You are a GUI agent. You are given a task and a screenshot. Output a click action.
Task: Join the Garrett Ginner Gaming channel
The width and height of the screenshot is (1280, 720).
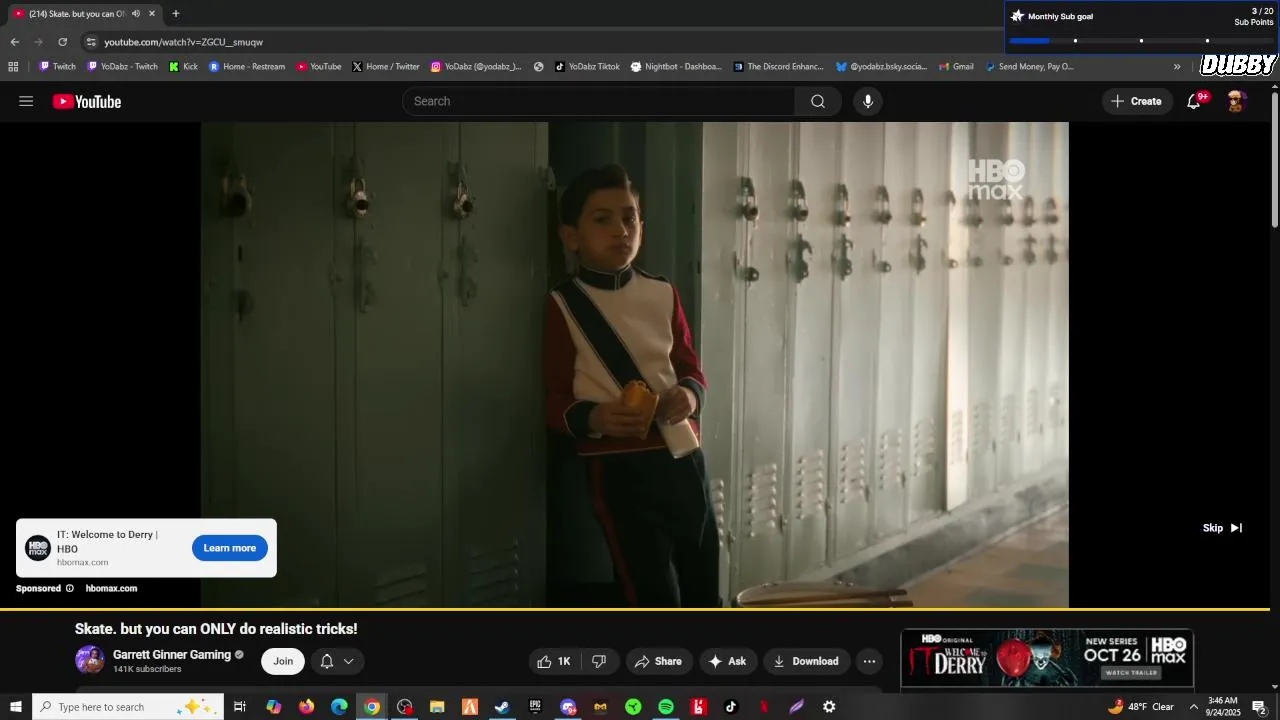point(283,661)
